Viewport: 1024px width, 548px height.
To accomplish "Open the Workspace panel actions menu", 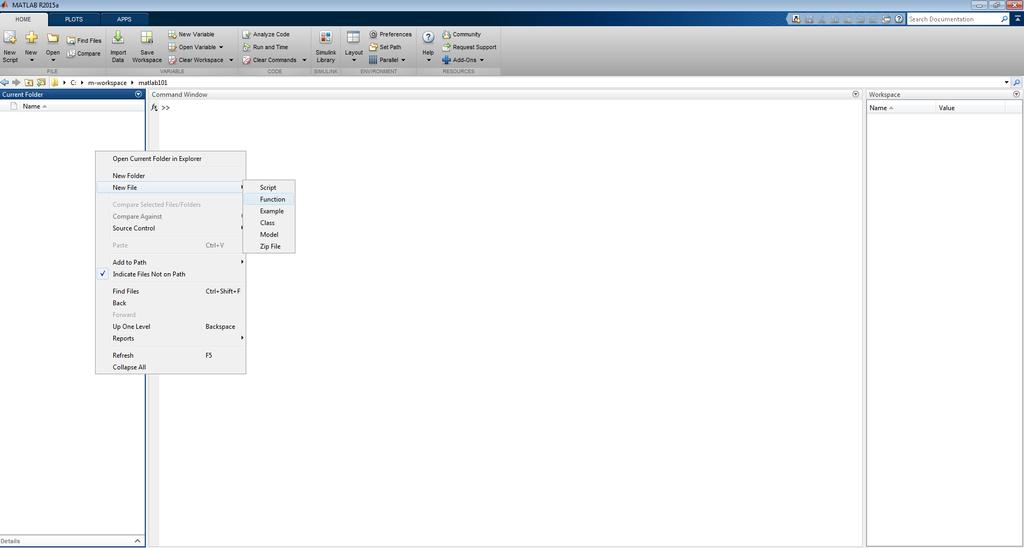I will 1016,95.
